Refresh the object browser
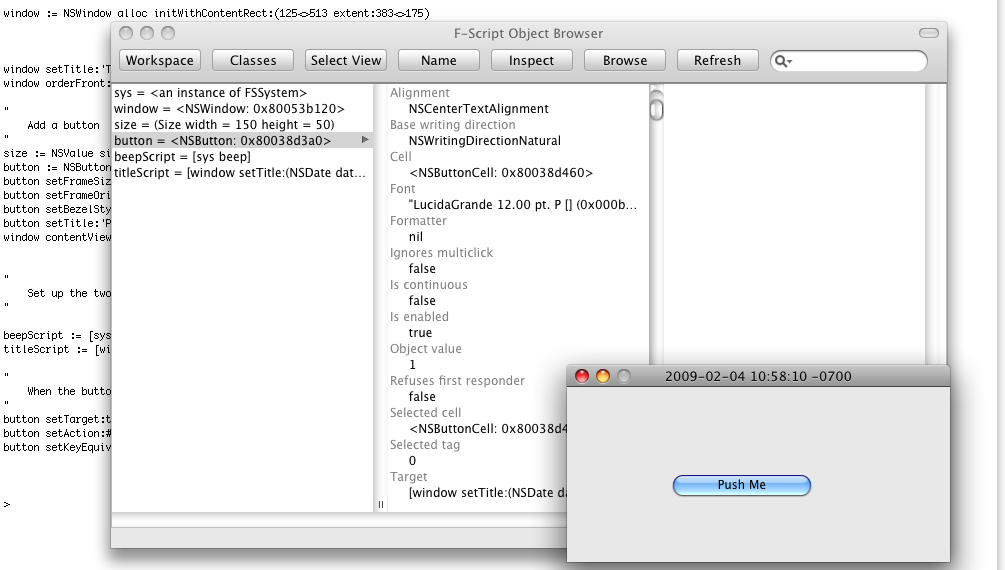 coord(717,60)
